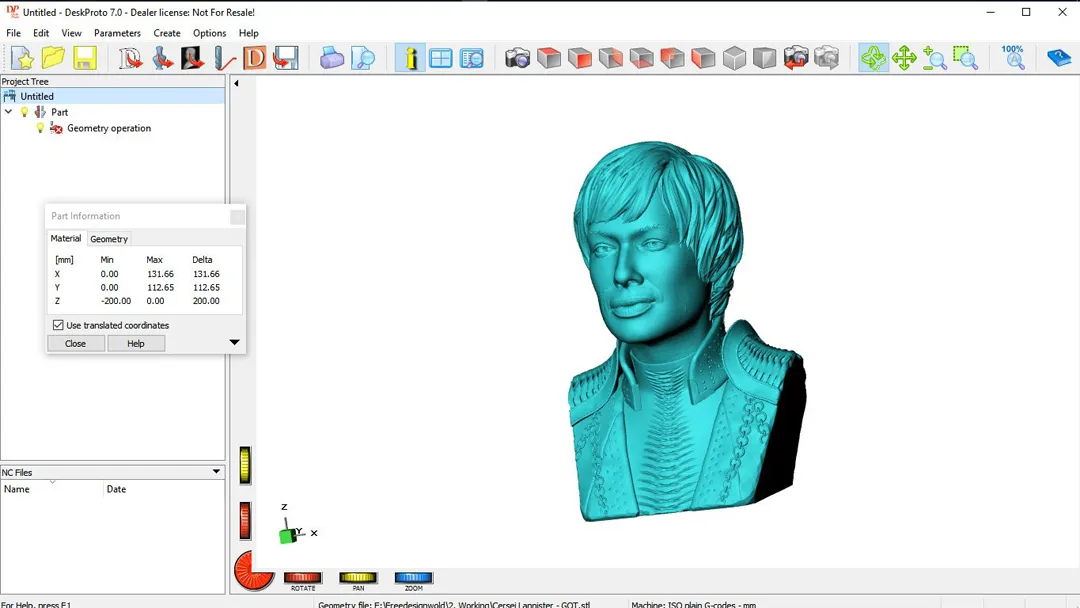Collapse the side panel with the left arrow
This screenshot has height=608, width=1080.
tap(236, 83)
